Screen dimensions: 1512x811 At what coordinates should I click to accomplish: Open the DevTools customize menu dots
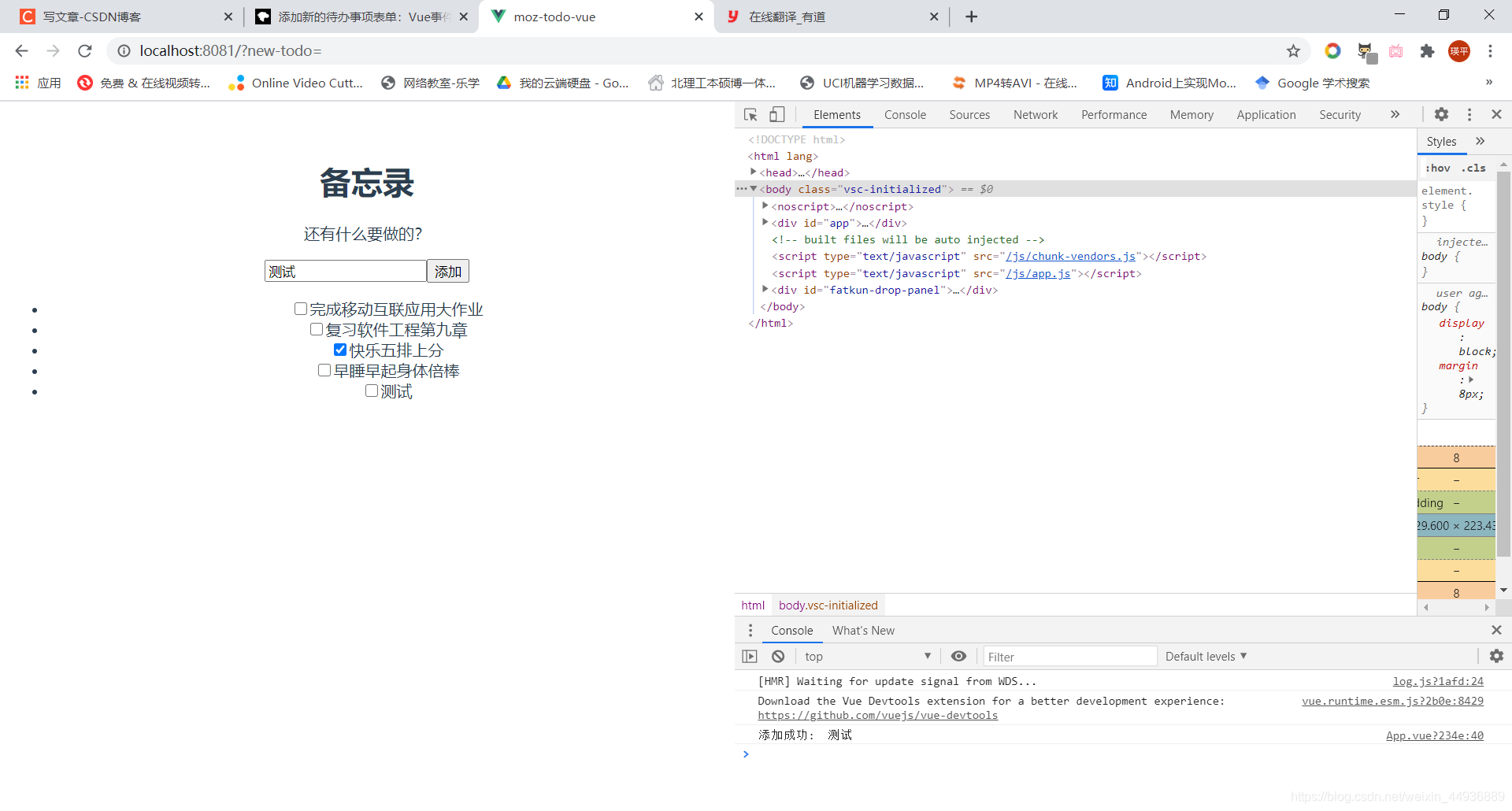(x=1469, y=114)
